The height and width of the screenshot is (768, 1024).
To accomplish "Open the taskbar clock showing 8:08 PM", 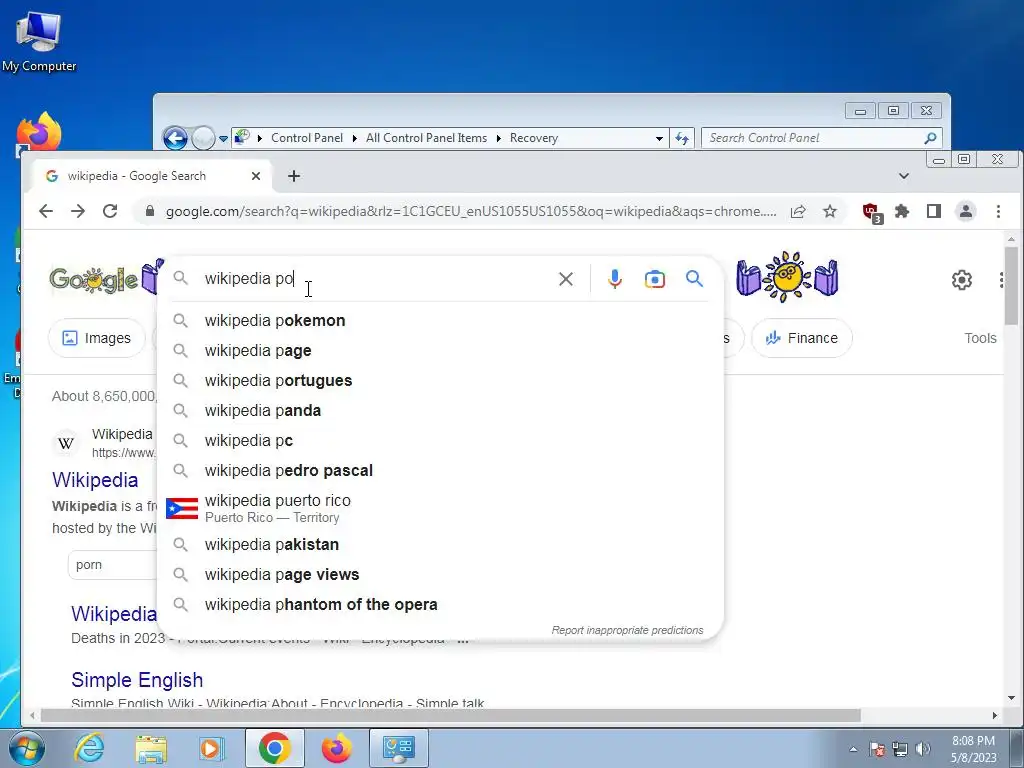I will 973,749.
